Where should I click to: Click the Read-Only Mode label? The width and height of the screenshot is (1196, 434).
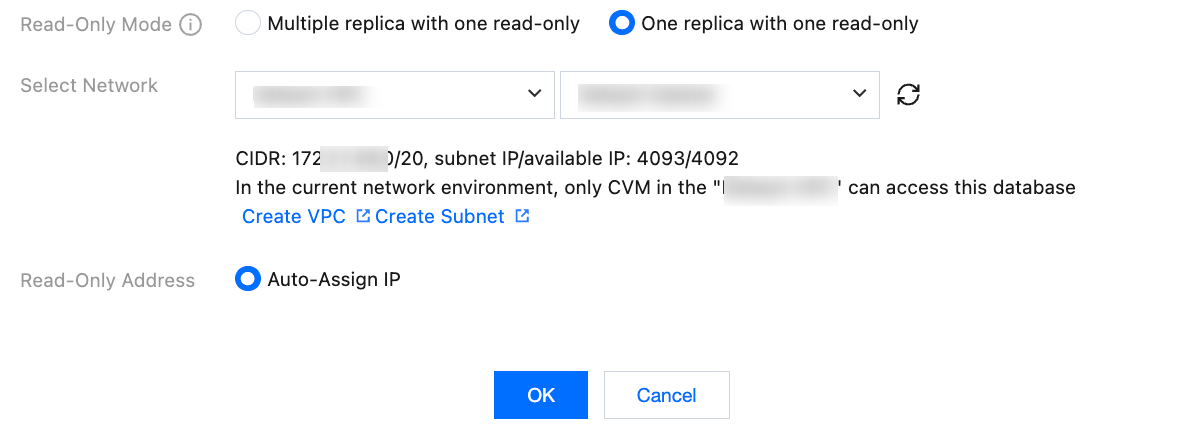coord(96,24)
